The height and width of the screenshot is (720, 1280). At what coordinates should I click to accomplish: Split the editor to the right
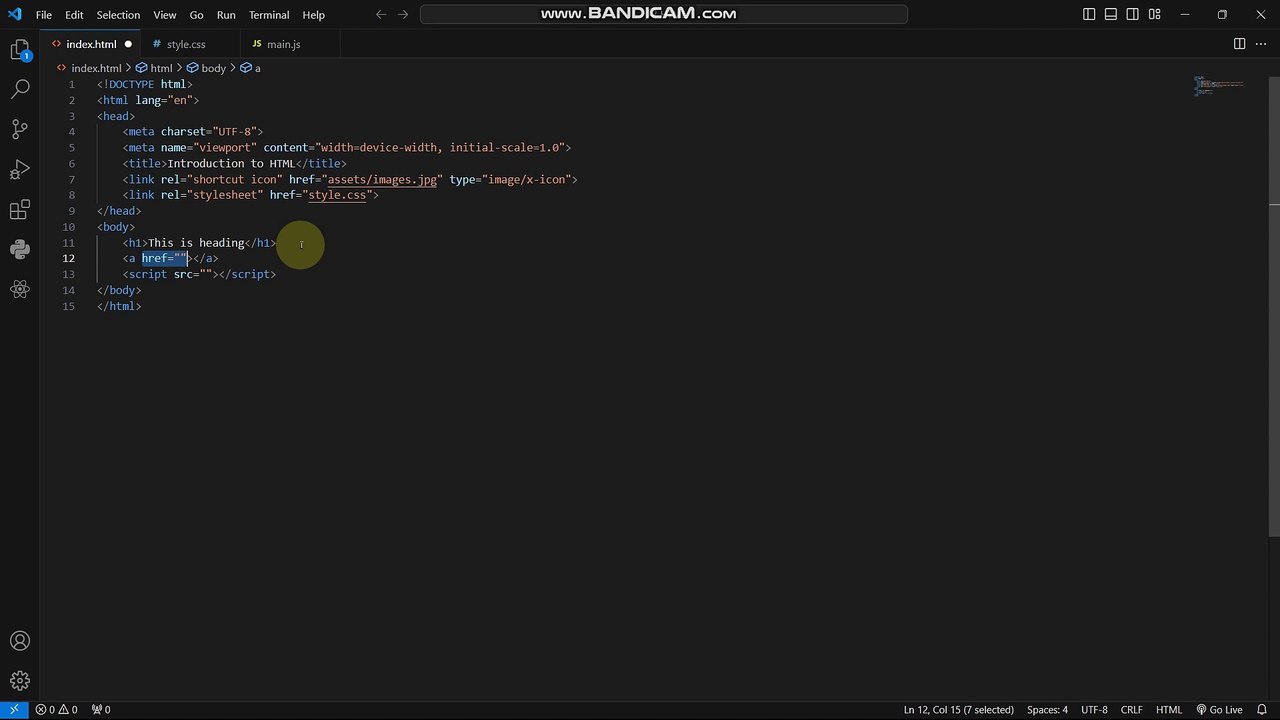click(x=1239, y=44)
